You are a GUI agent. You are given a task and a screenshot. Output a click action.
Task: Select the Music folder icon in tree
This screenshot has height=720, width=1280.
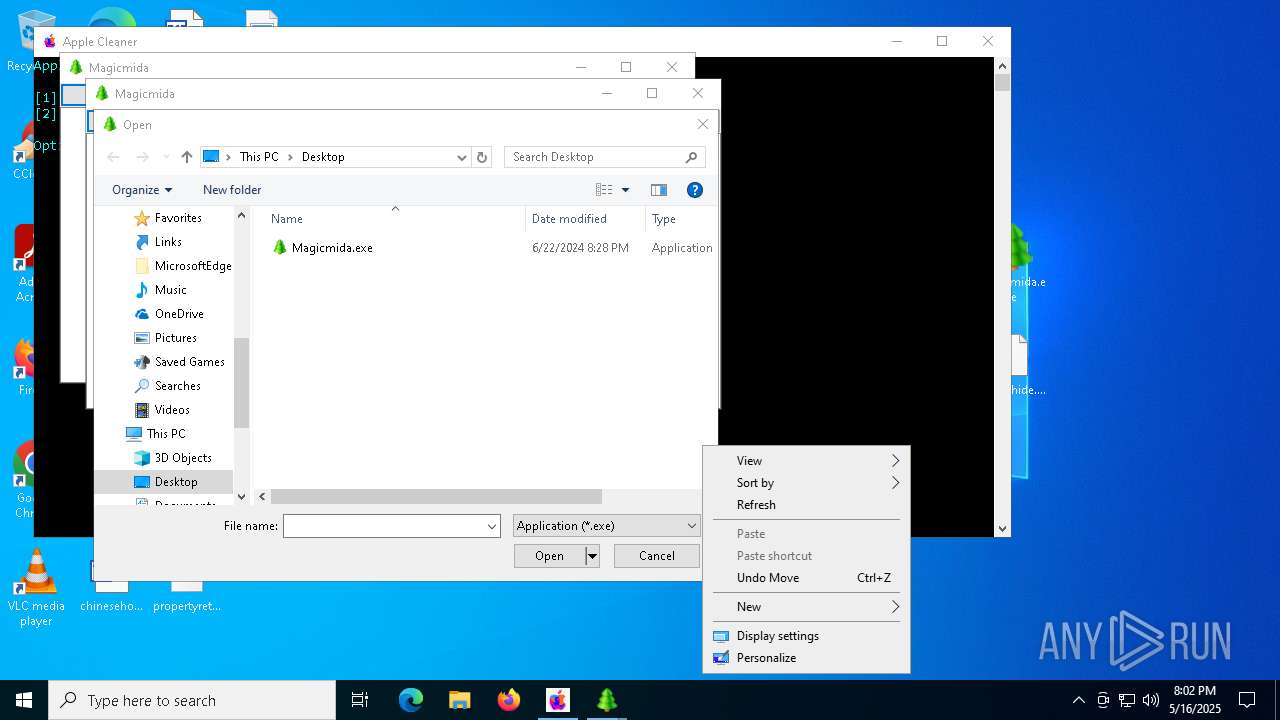142,290
